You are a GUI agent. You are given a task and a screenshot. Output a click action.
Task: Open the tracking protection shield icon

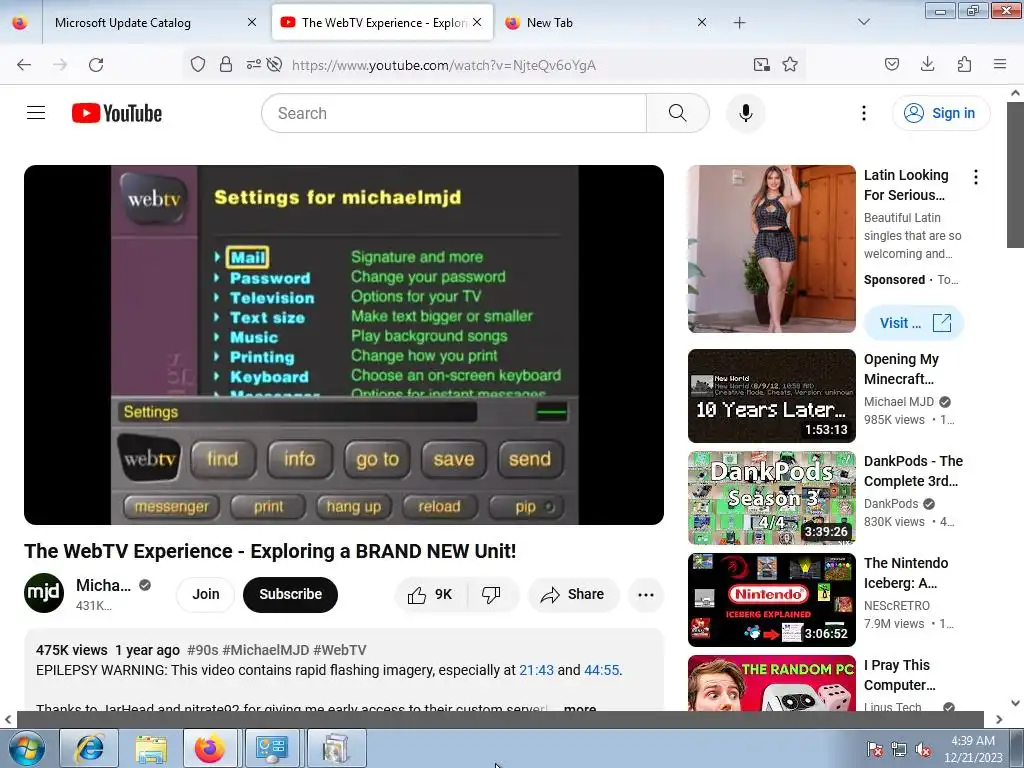tap(198, 65)
